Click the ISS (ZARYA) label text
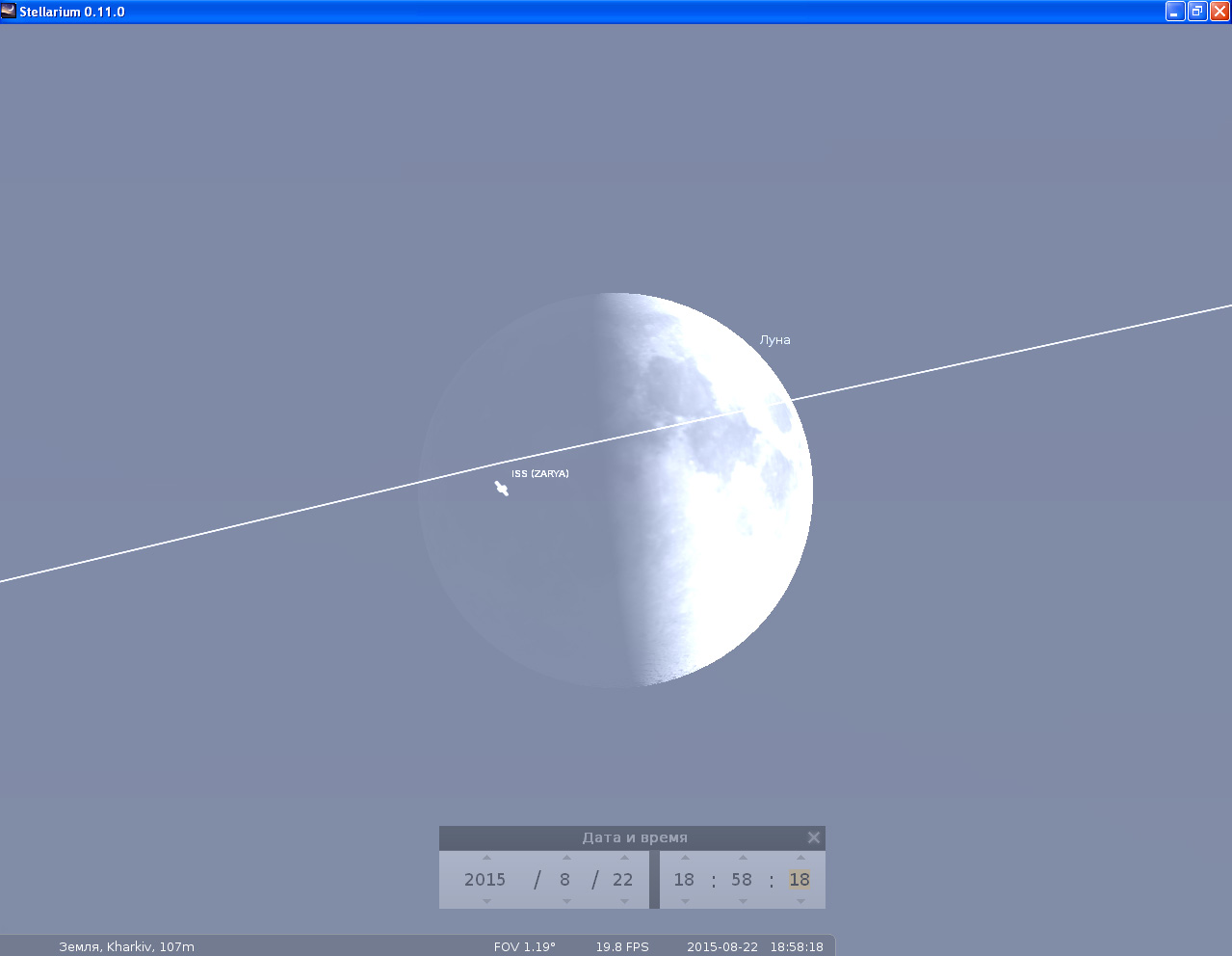Screen dimensions: 1232x956 pos(540,474)
